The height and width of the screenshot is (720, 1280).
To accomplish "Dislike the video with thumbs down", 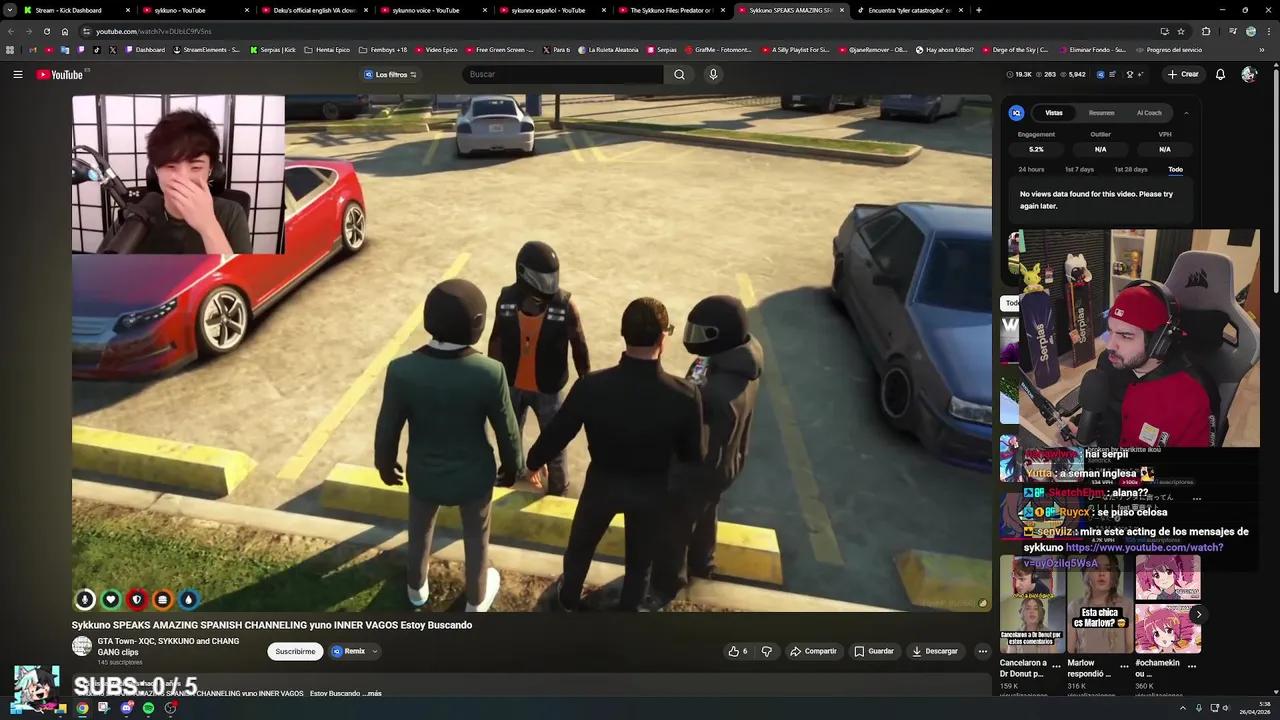I will (x=767, y=651).
